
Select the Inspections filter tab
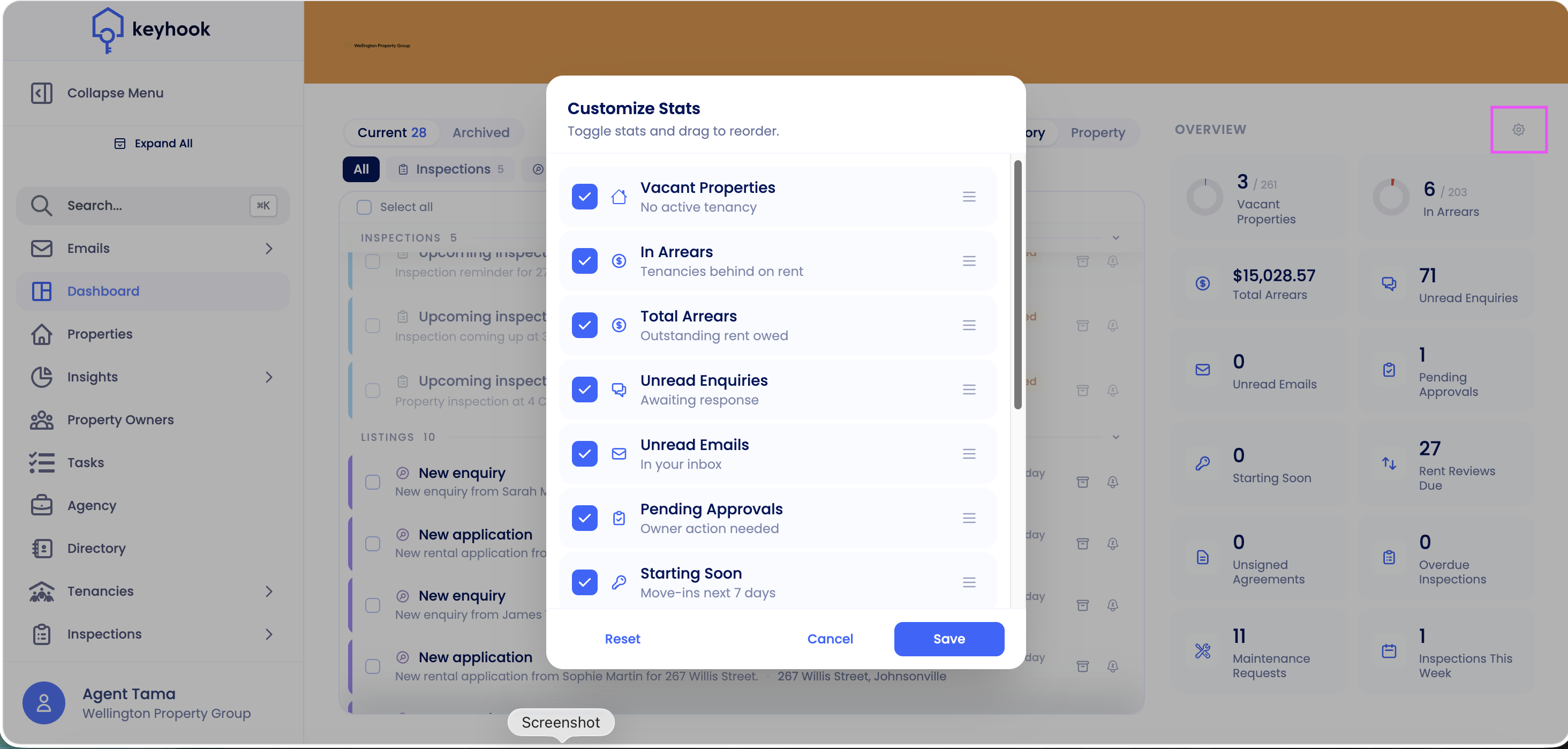(450, 169)
